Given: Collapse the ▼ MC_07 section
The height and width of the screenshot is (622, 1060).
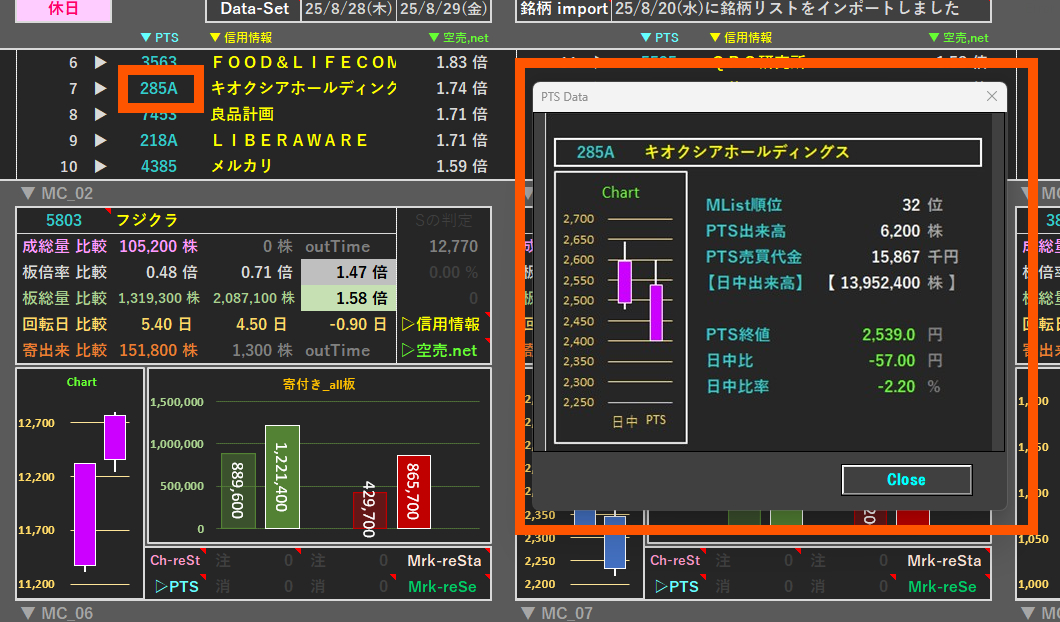Looking at the screenshot, I should [x=557, y=613].
